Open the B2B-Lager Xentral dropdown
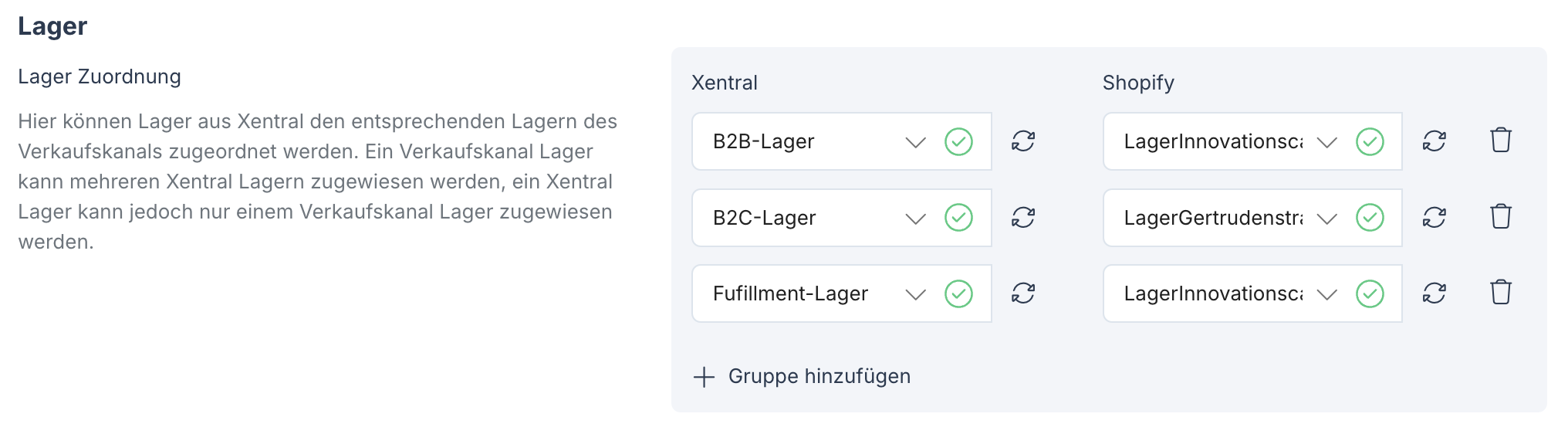The image size is (1568, 434). tap(915, 142)
